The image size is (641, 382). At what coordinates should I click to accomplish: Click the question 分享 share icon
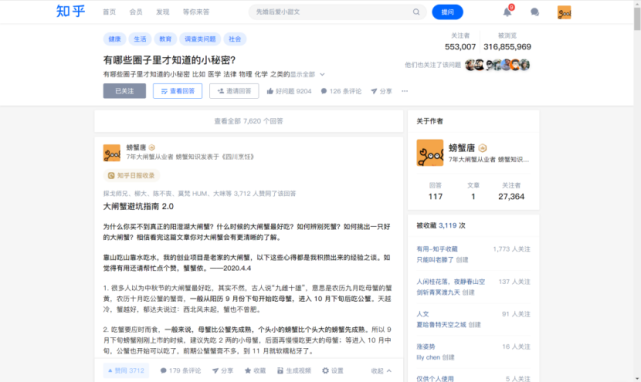click(x=374, y=91)
